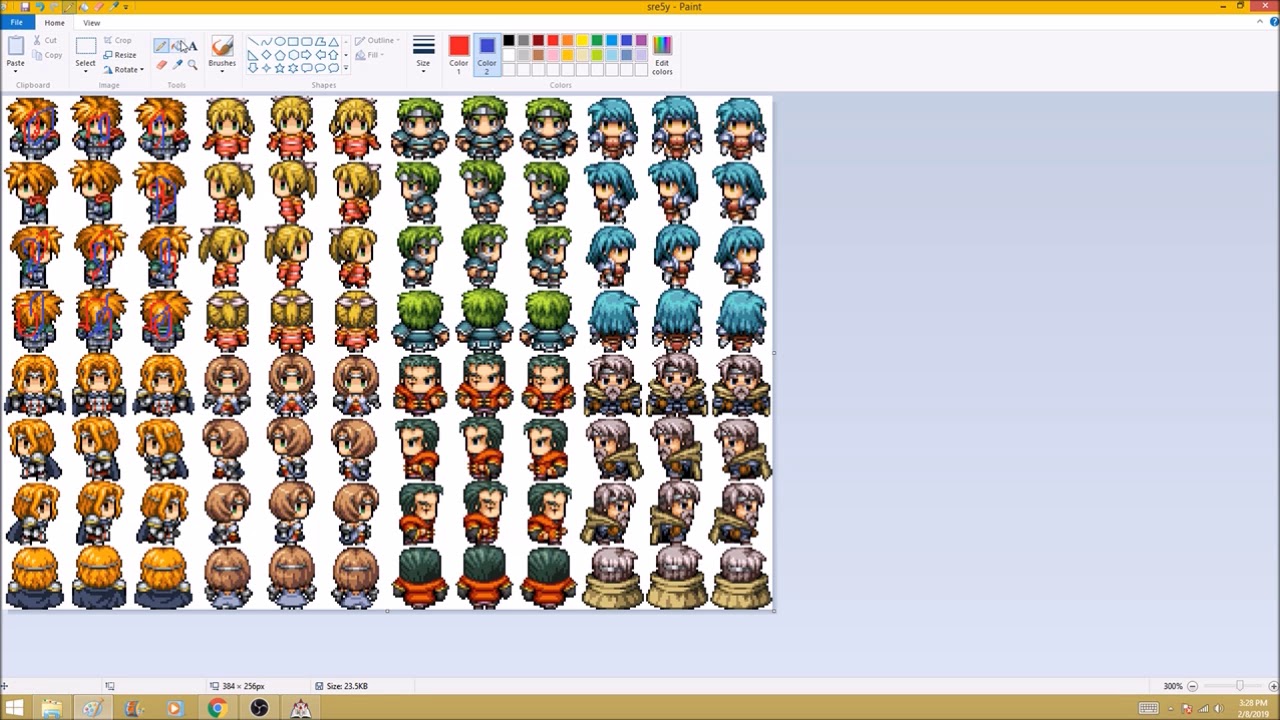
Task: Click the Cut button
Action: click(x=45, y=40)
